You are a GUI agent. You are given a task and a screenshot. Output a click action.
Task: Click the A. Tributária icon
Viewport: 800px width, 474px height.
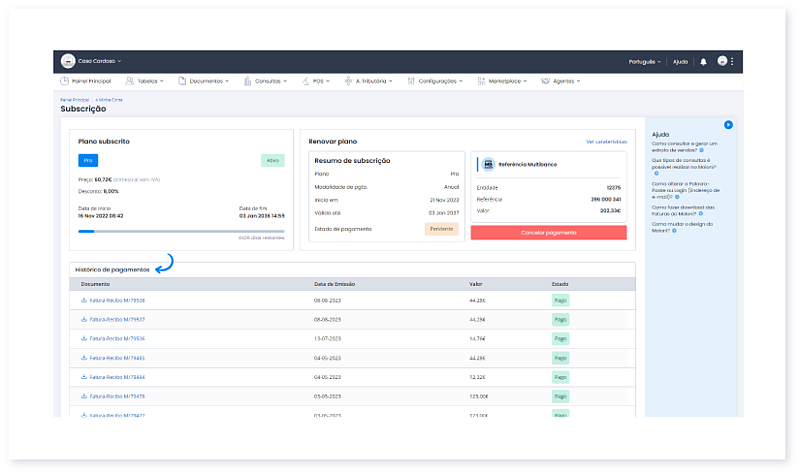(348, 81)
